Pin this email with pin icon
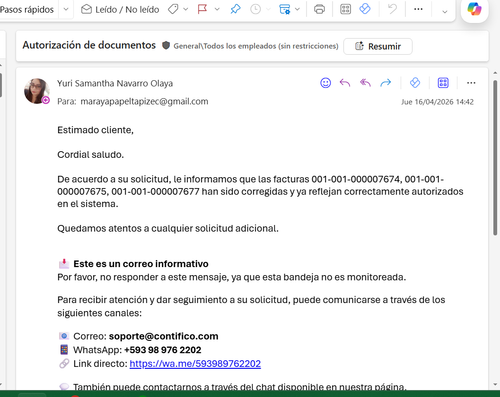Screen dimensions: 500x397 (235, 9)
